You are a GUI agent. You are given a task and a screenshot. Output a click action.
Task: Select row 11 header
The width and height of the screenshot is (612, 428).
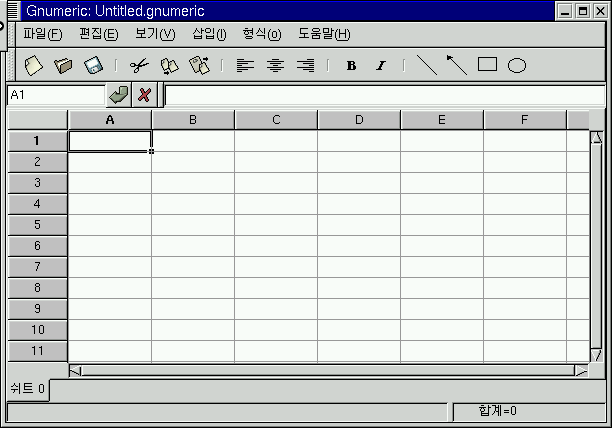point(37,352)
